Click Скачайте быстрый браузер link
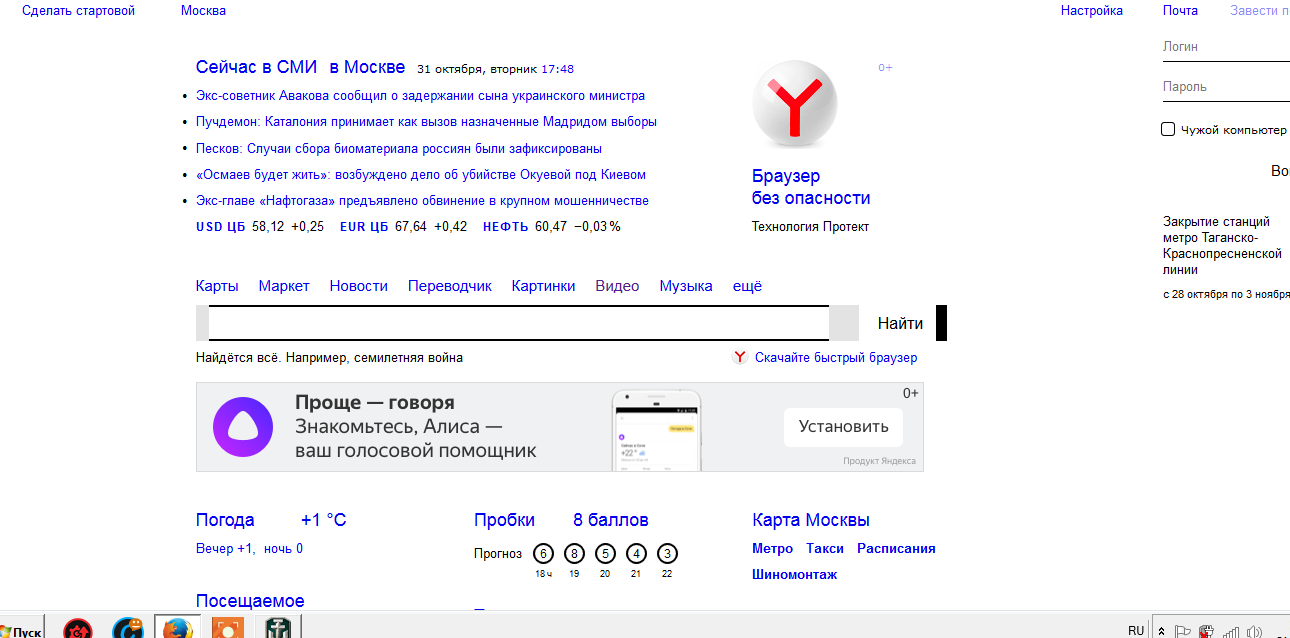The image size is (1290, 638). (x=836, y=358)
